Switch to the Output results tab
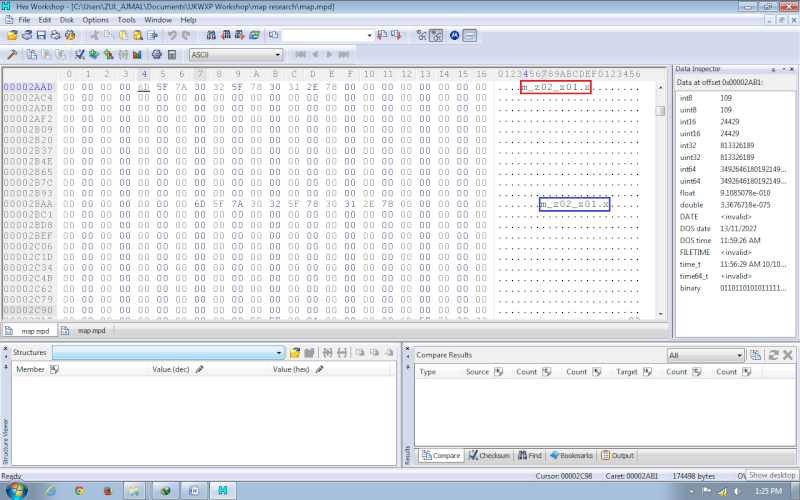 (617, 455)
